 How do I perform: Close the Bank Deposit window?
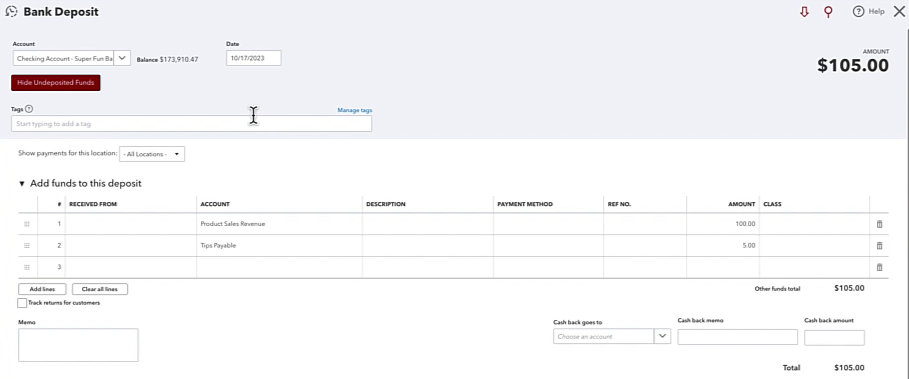(x=899, y=12)
